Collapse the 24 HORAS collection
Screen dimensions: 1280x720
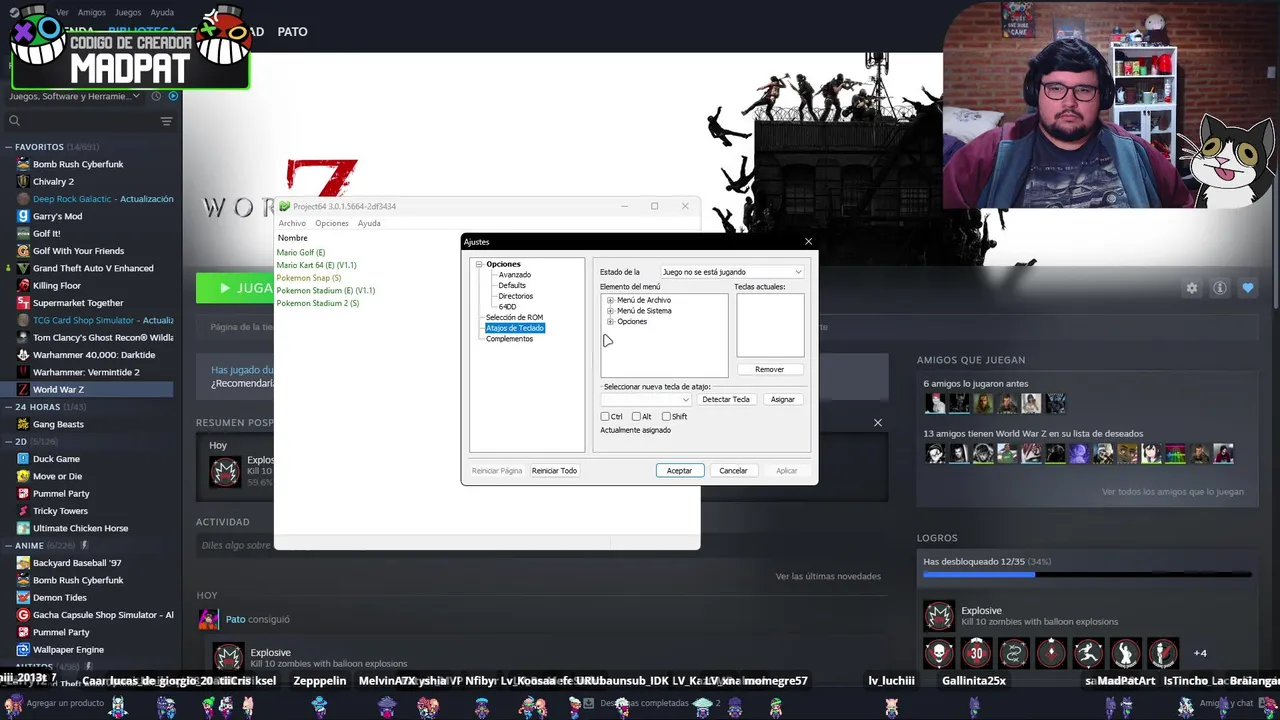(x=8, y=407)
